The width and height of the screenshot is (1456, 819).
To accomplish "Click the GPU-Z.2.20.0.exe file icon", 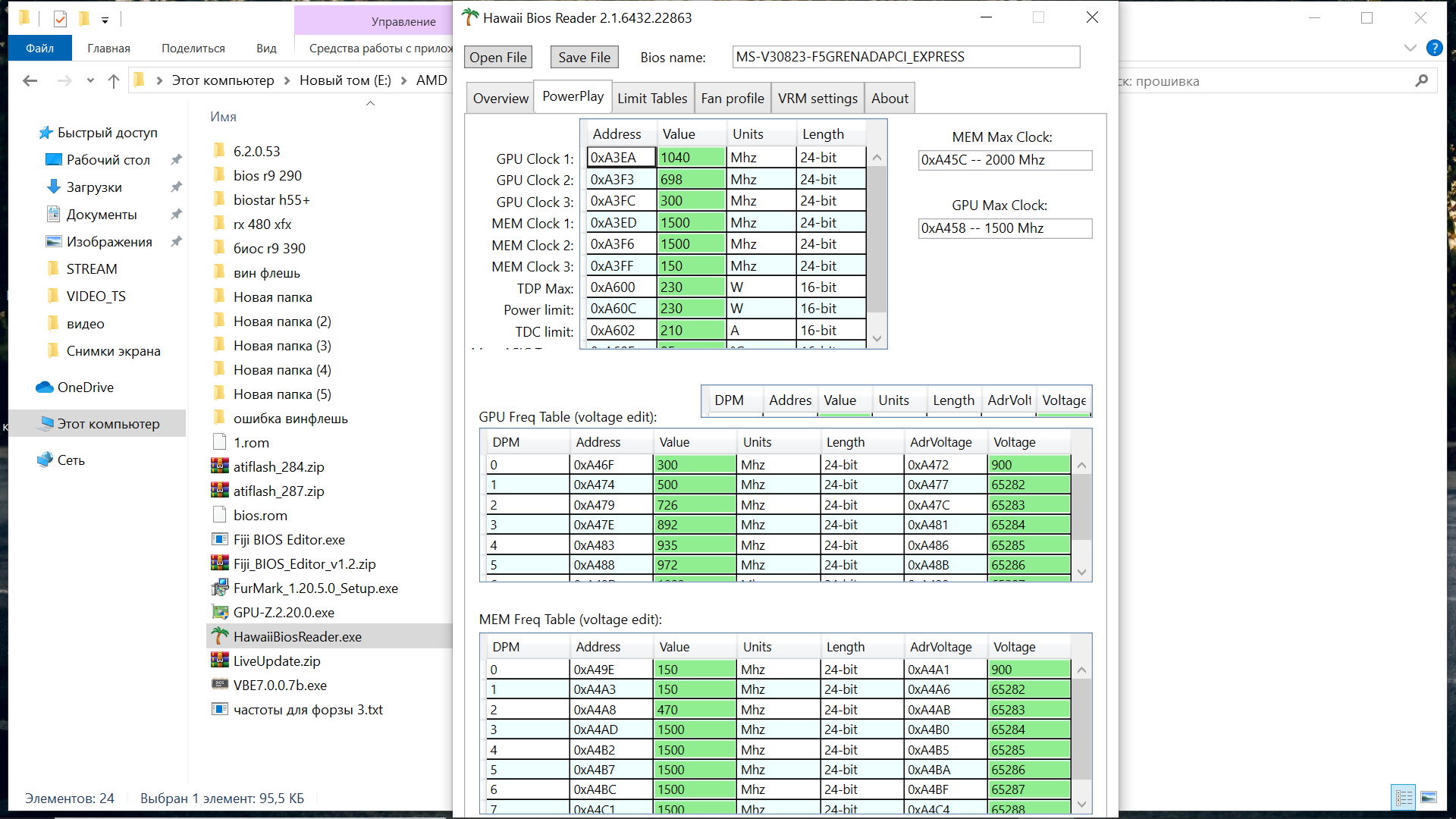I will [x=220, y=612].
